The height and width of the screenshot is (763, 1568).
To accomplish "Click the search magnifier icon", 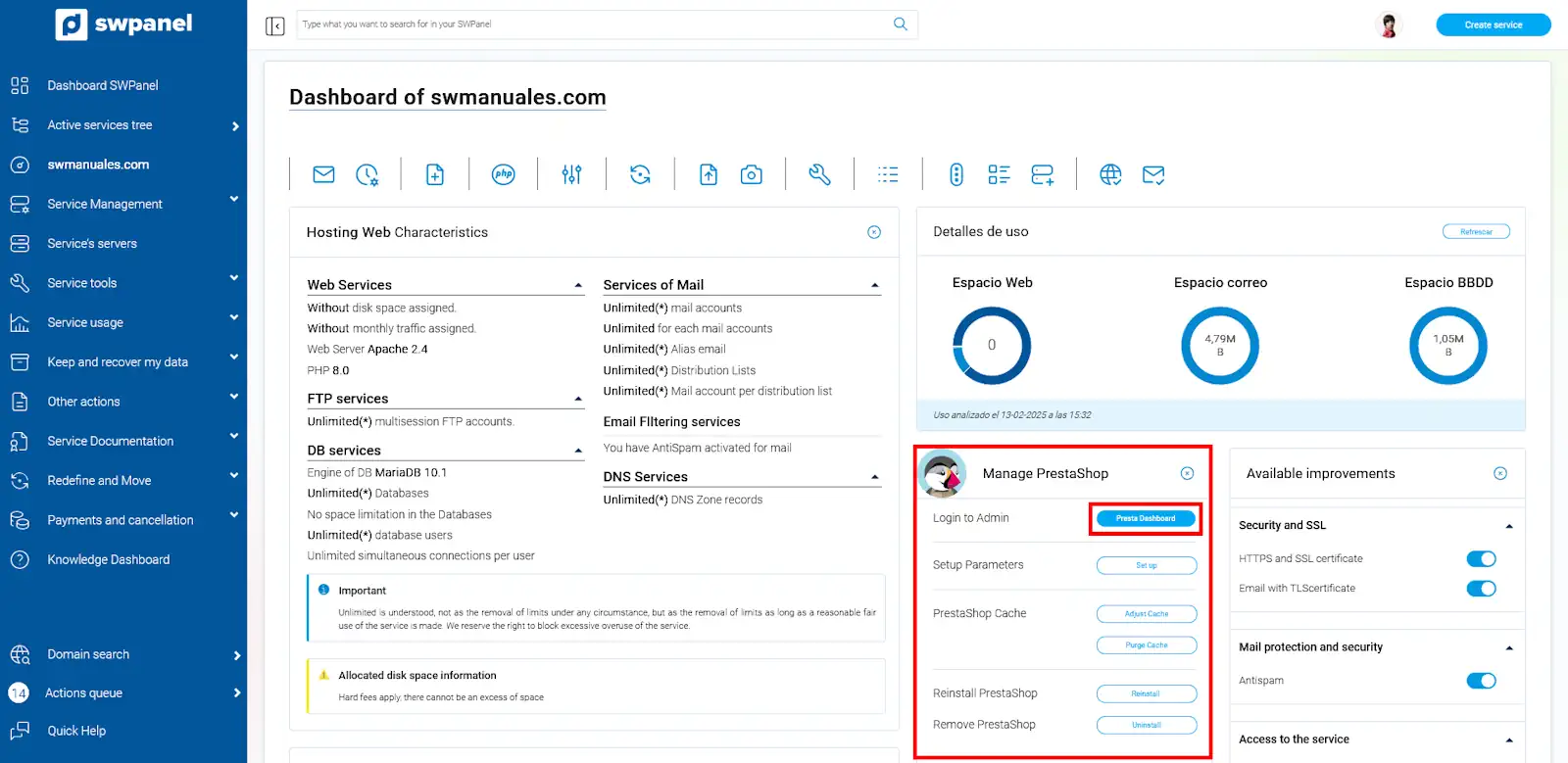I will 901,24.
